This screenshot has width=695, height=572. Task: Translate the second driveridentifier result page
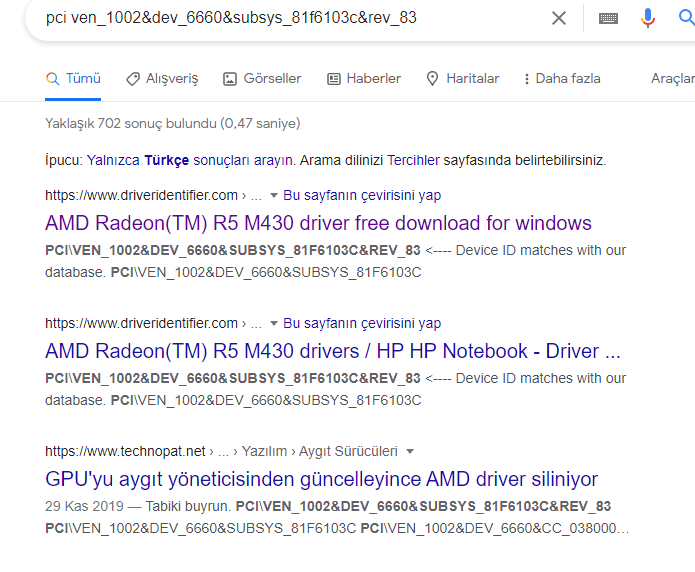362,323
